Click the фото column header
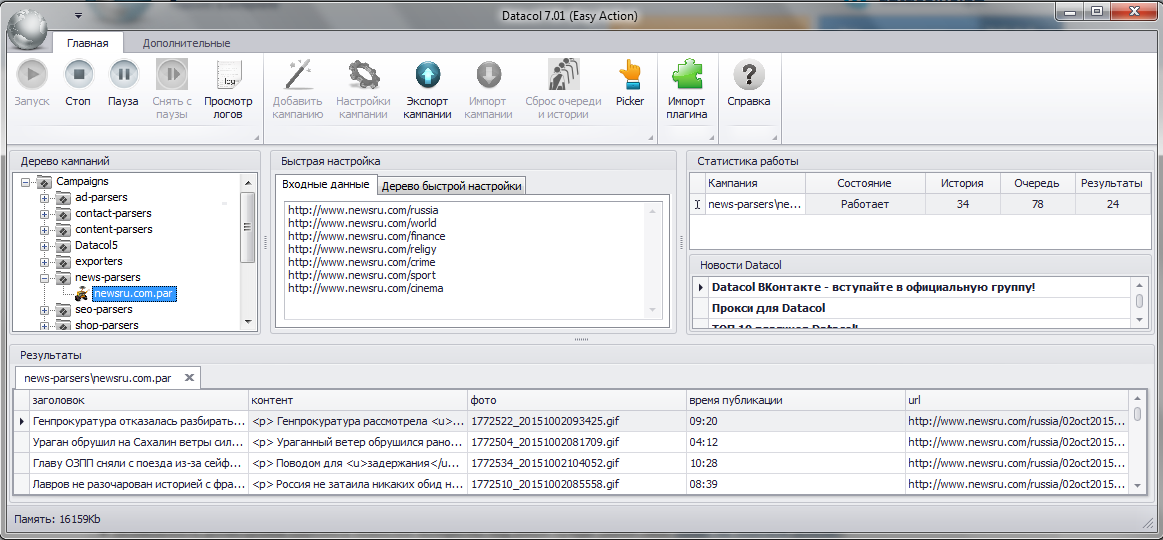Image resolution: width=1163 pixels, height=540 pixels. point(576,401)
